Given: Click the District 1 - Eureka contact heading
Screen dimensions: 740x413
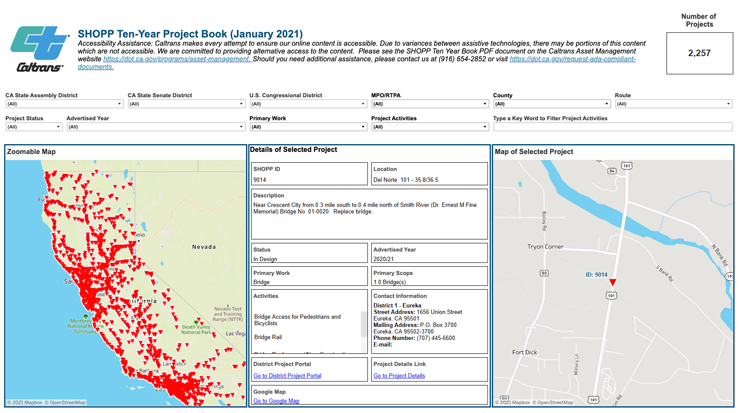Looking at the screenshot, I should click(x=397, y=305).
